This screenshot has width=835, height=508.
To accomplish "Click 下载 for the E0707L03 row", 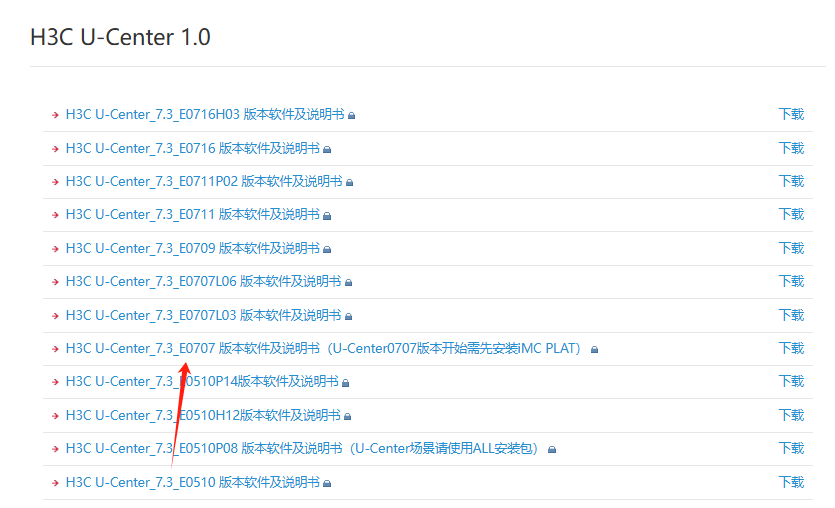I will coord(791,315).
